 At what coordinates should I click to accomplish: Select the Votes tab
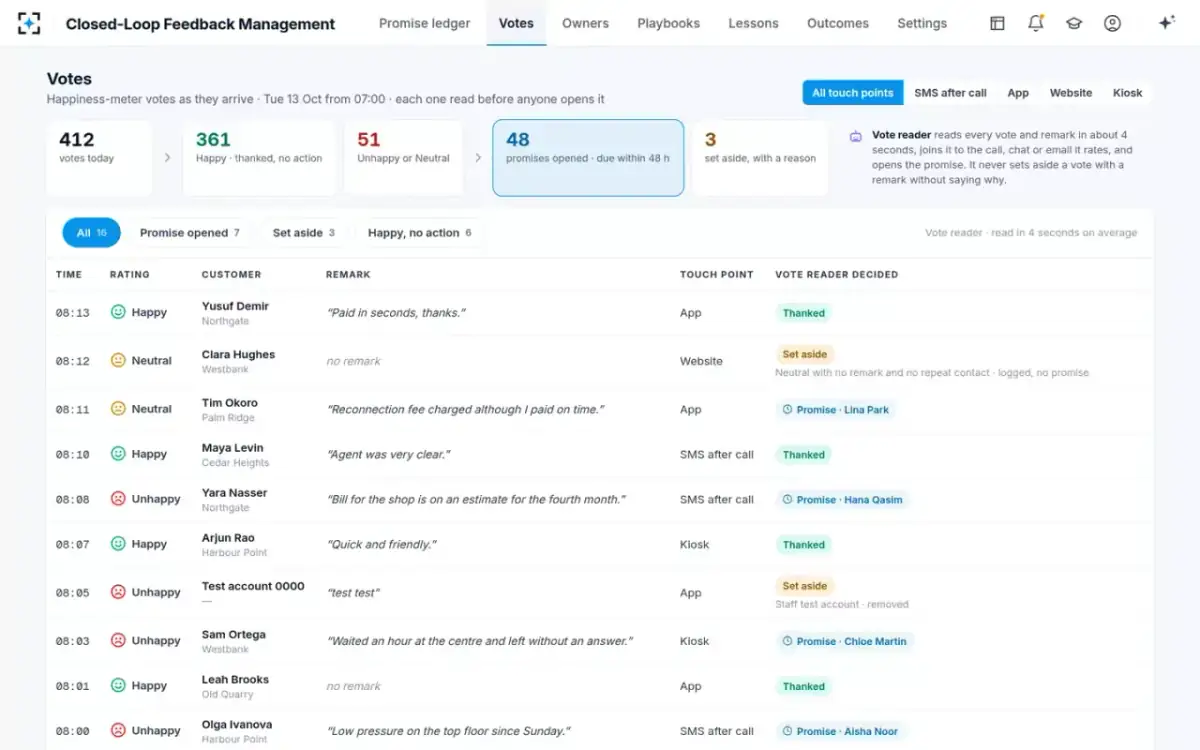tap(516, 23)
